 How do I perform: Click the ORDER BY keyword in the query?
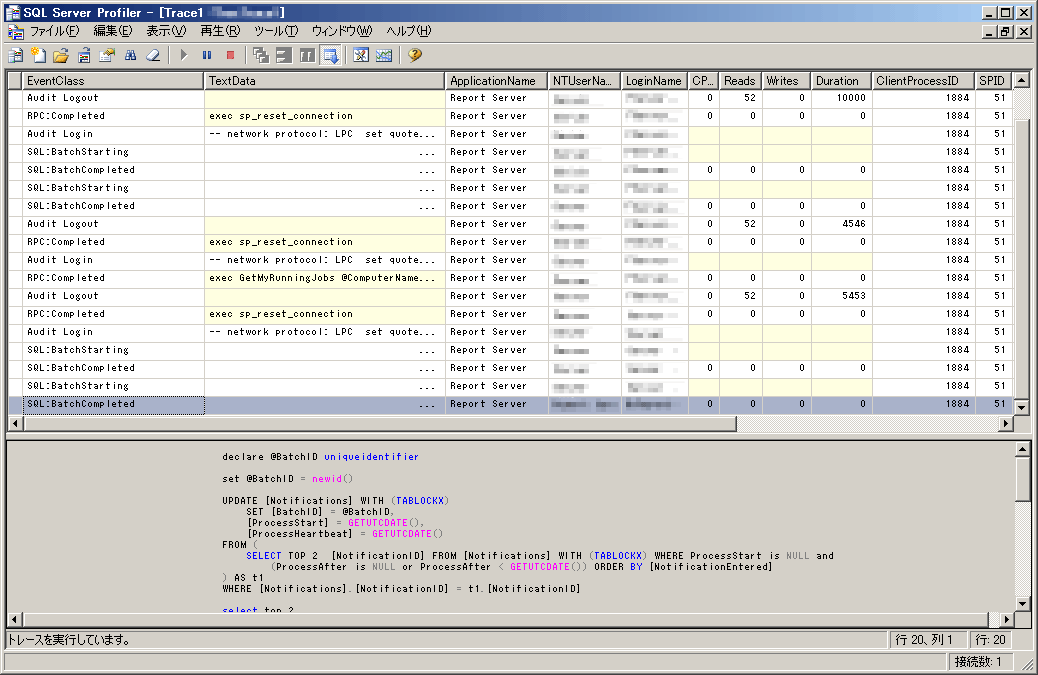618,566
